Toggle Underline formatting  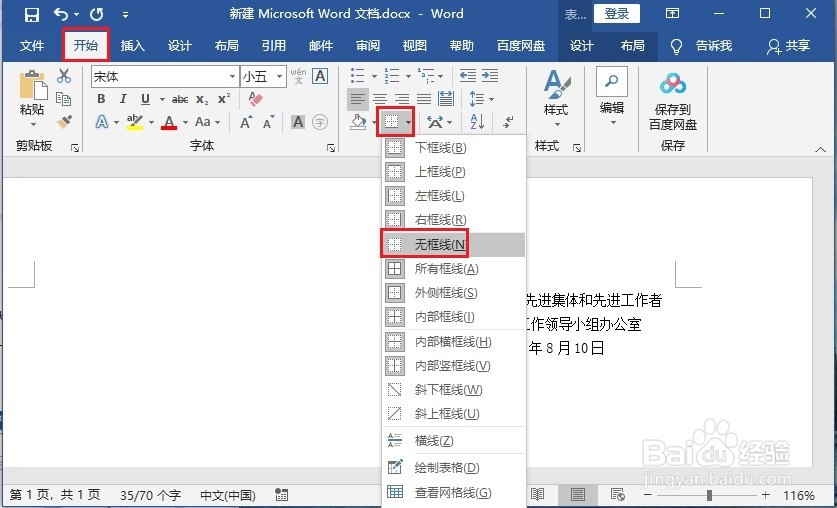coord(145,99)
